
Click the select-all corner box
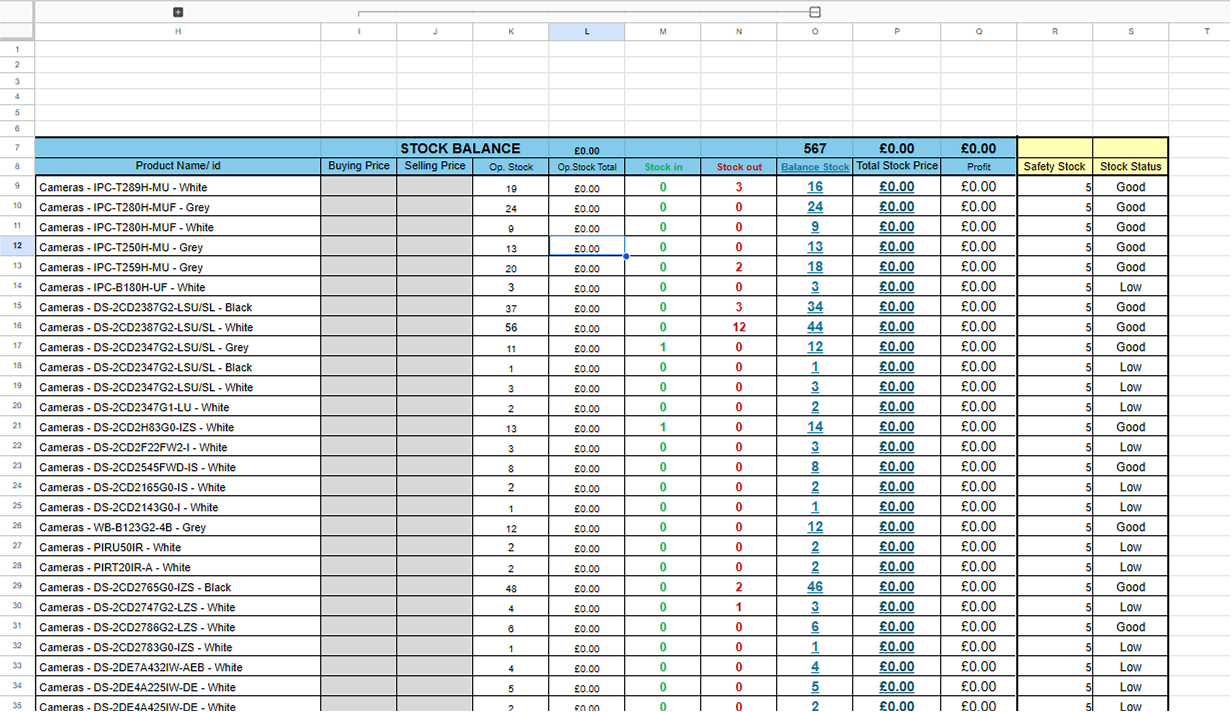(17, 31)
